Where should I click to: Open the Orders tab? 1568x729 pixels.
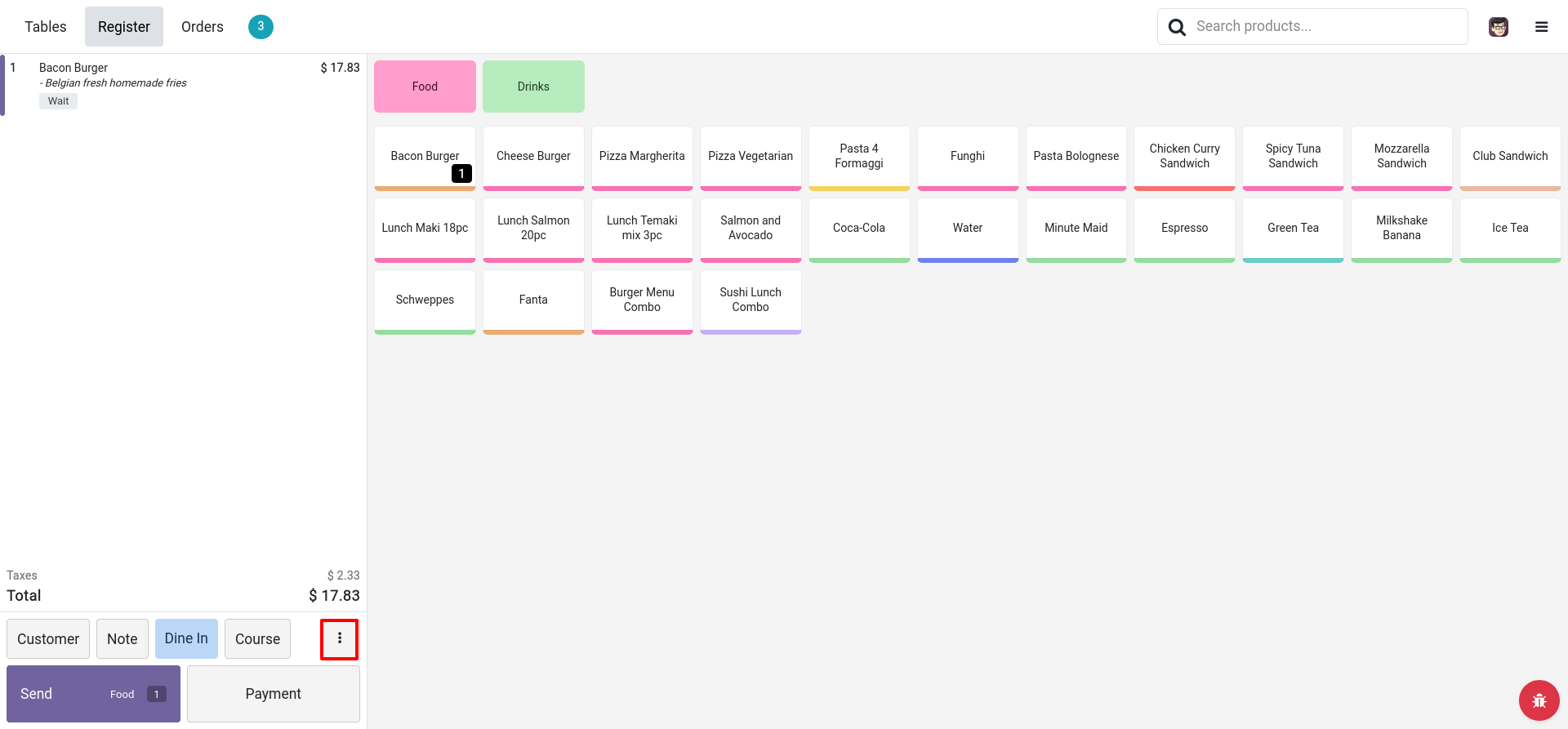coord(203,27)
